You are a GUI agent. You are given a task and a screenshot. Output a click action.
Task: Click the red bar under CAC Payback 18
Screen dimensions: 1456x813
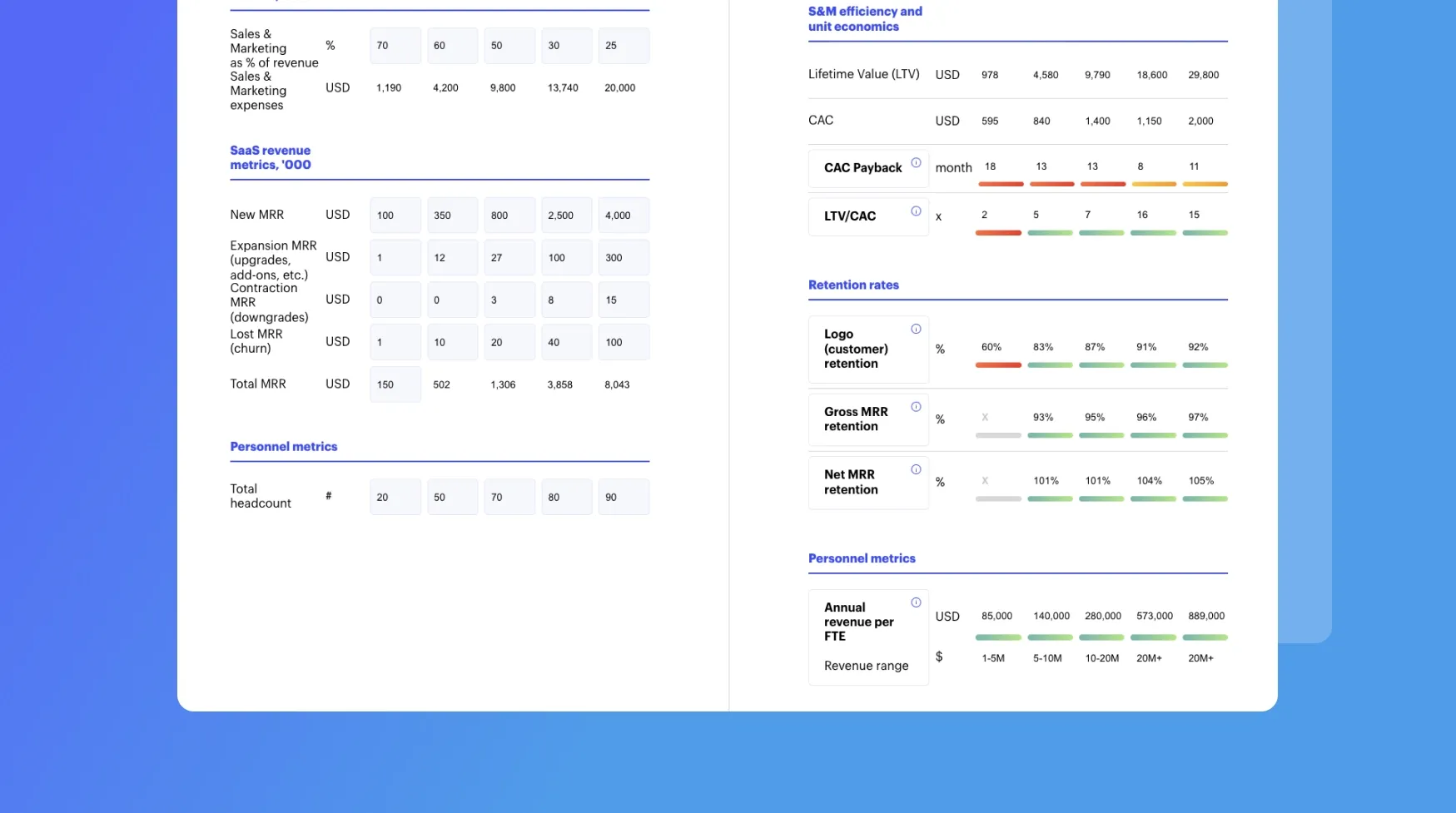click(x=1001, y=184)
